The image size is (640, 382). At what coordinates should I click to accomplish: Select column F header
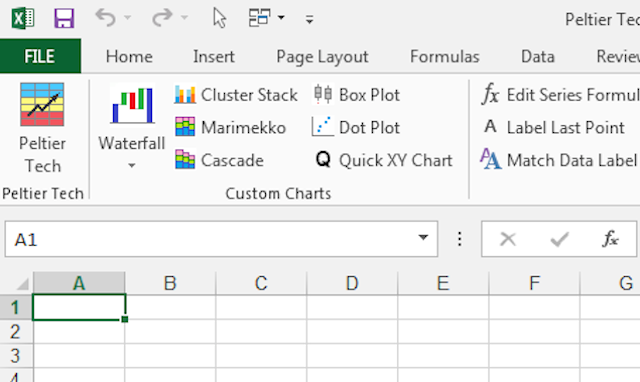(534, 283)
